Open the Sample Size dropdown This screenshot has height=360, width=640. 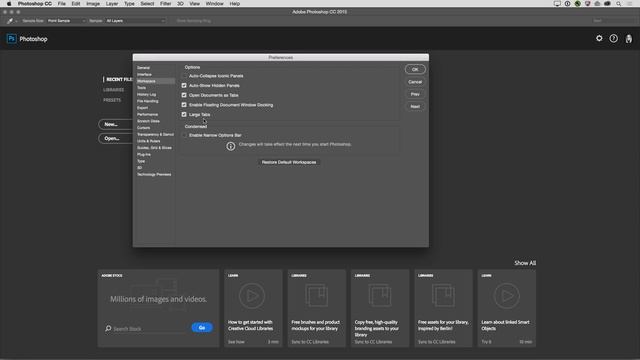click(x=66, y=20)
